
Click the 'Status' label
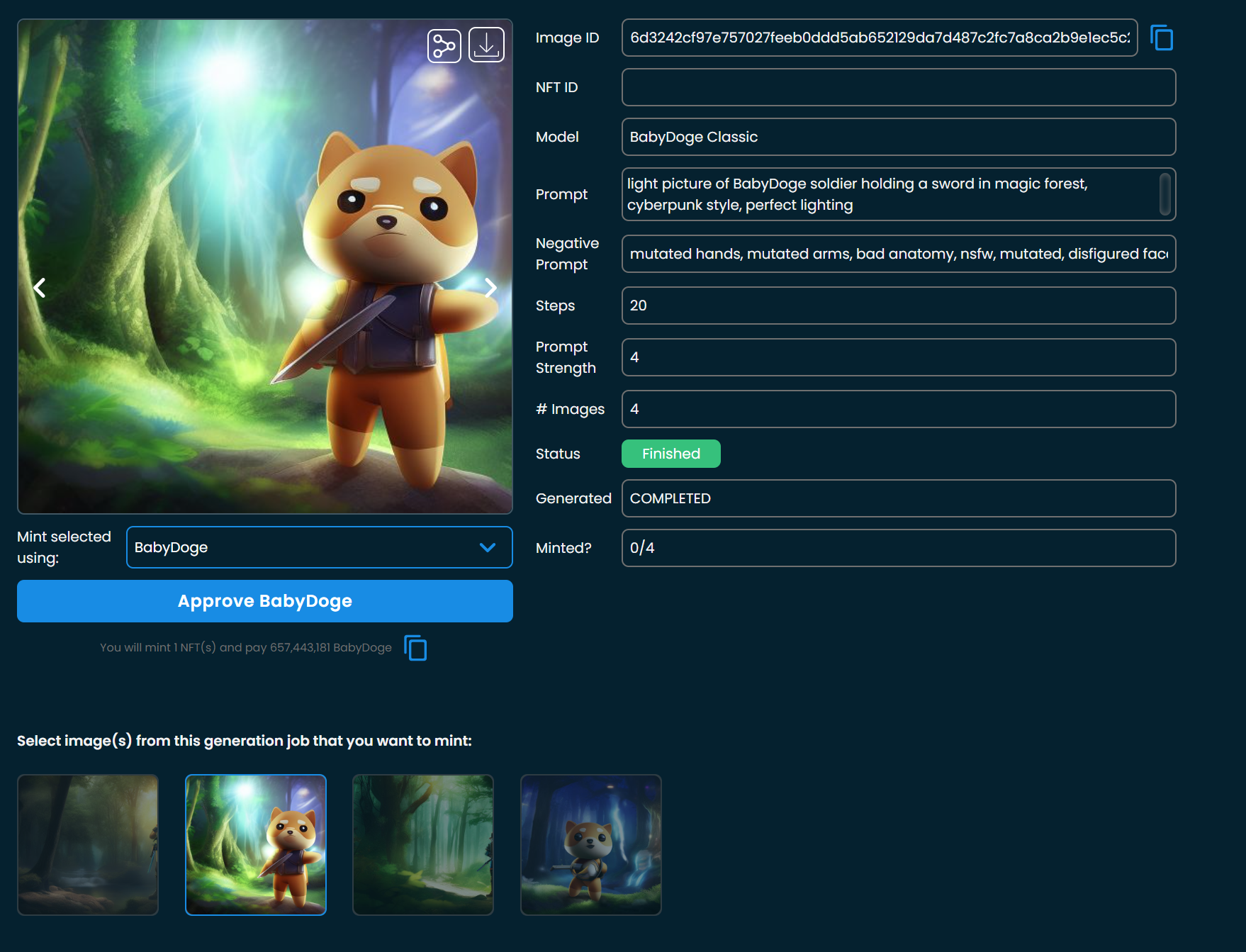558,454
